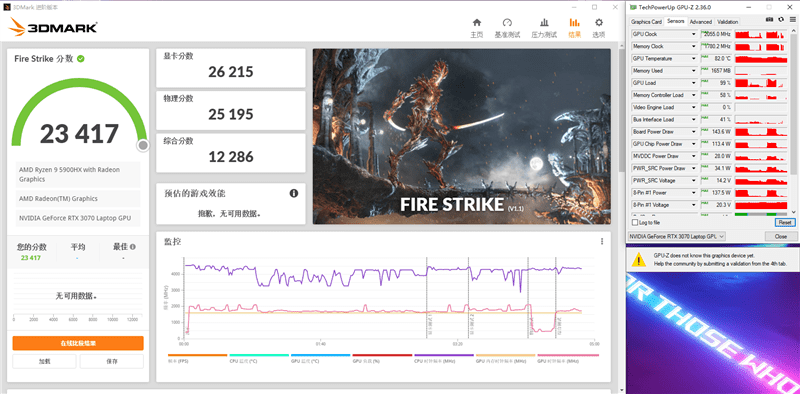
Task: Click the GPU-Z screenshot camera icon
Action: click(769, 19)
